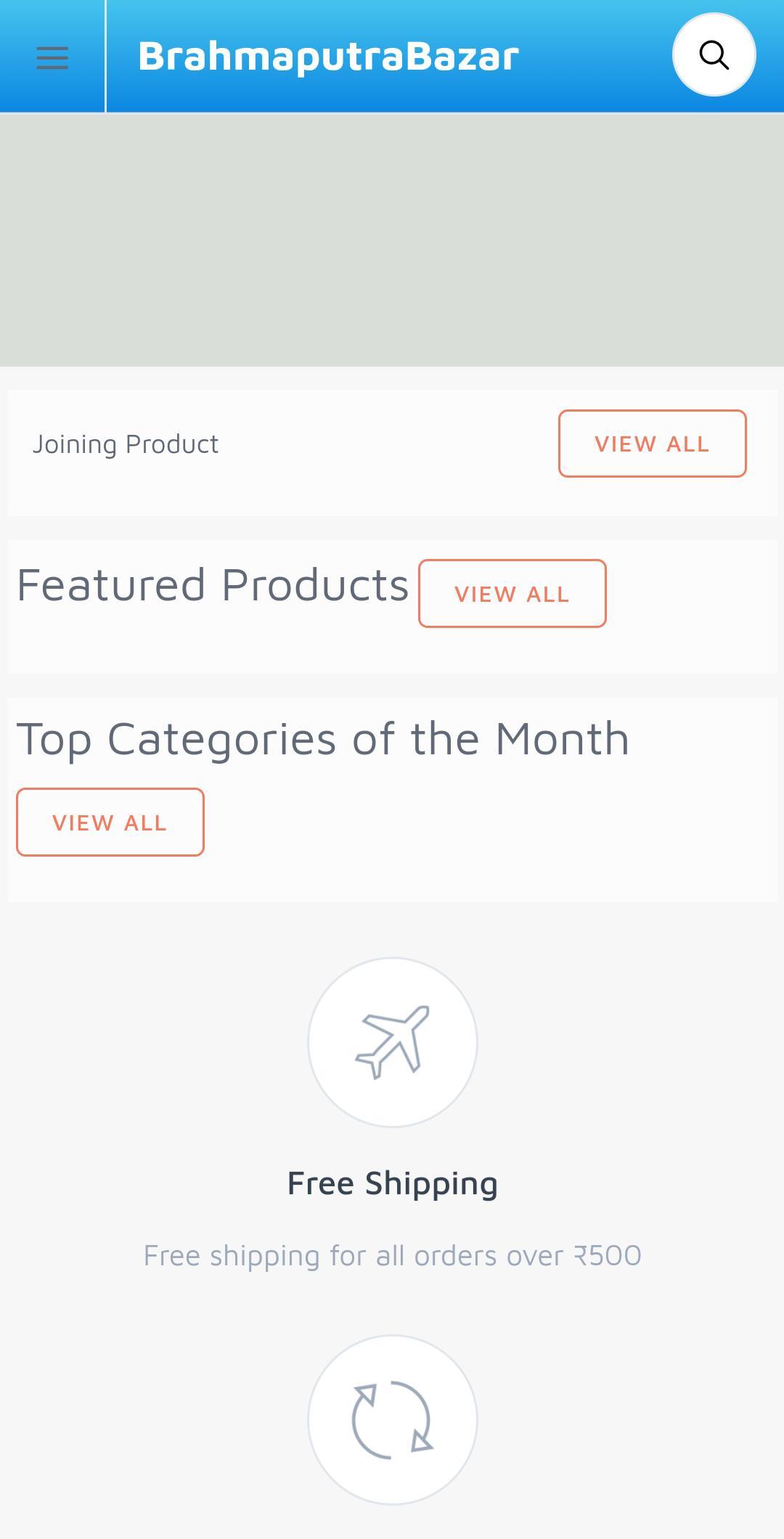Select the free shipping over ₹500 description
Screen dimensions: 784x1539
392,1256
